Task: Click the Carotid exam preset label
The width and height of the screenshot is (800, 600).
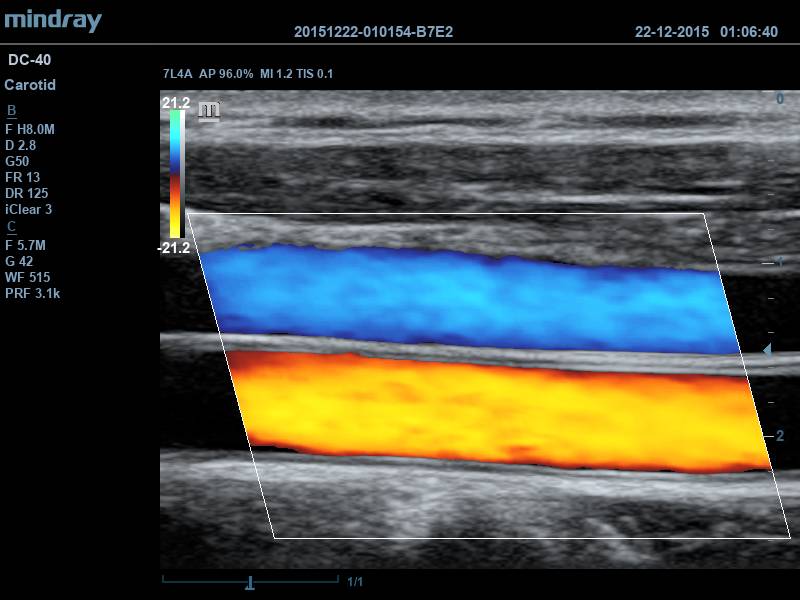Action: pyautogui.click(x=30, y=85)
